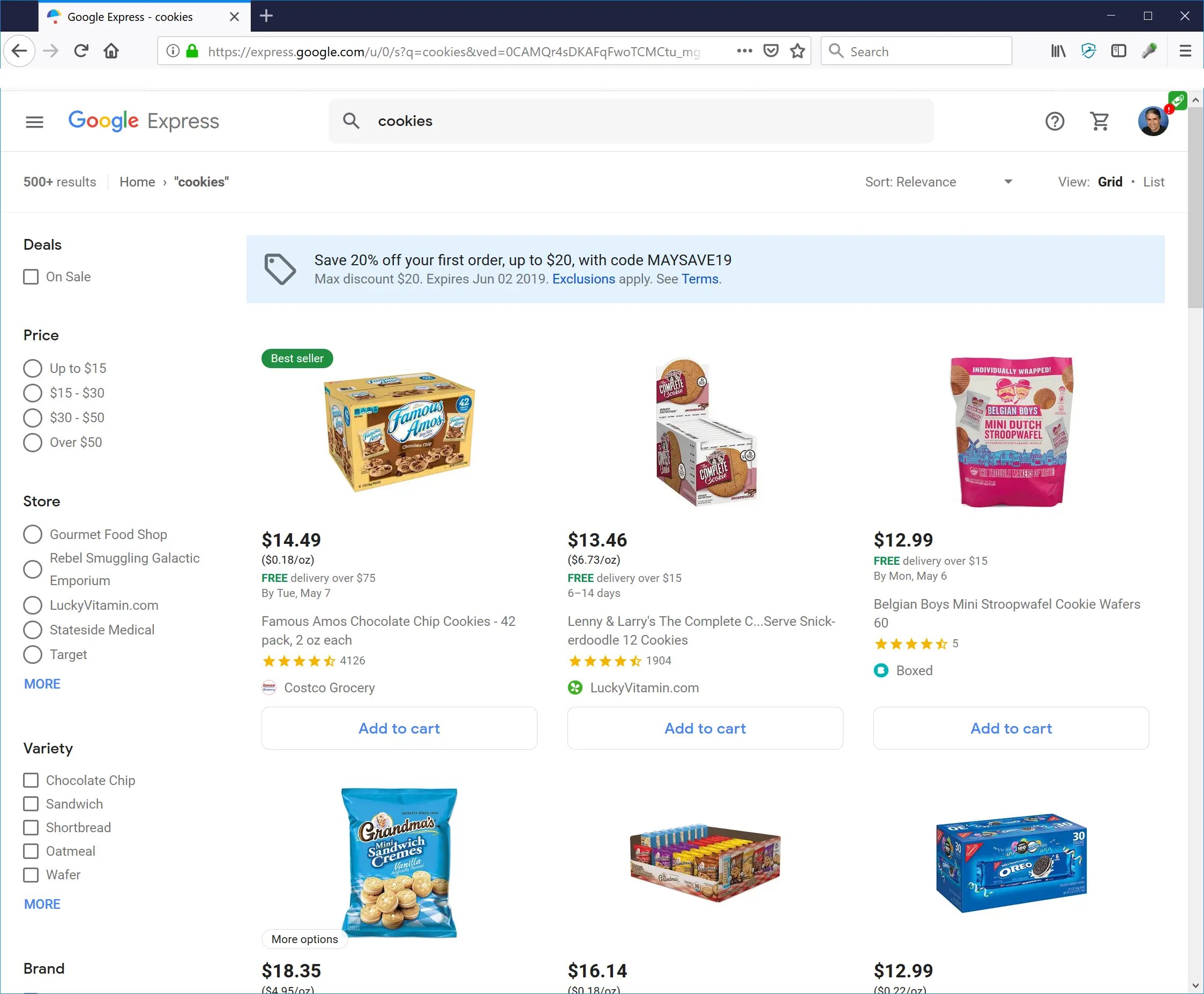Reload the page
The width and height of the screenshot is (1204, 994).
pyautogui.click(x=81, y=50)
